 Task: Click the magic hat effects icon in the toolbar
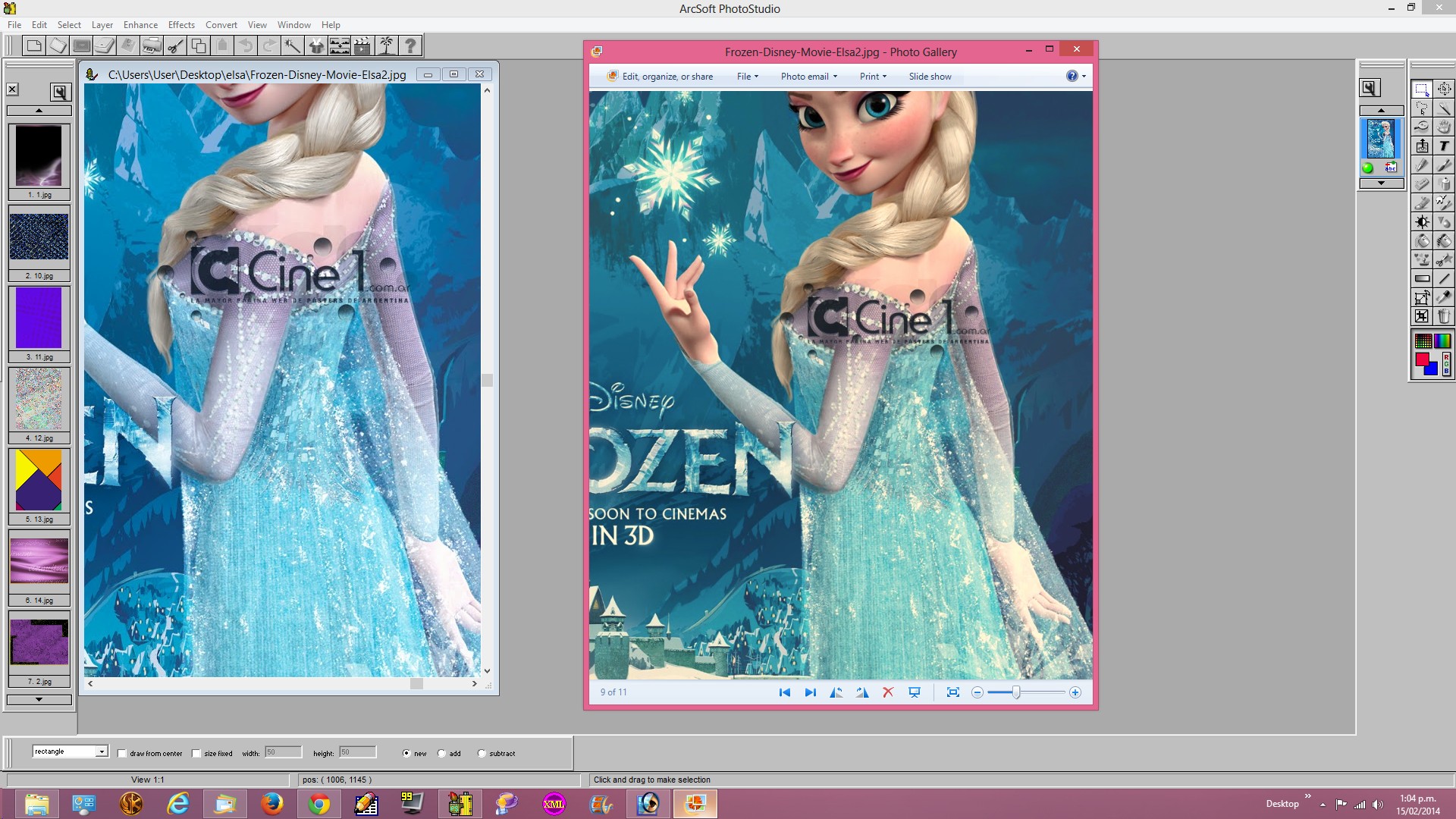click(316, 46)
